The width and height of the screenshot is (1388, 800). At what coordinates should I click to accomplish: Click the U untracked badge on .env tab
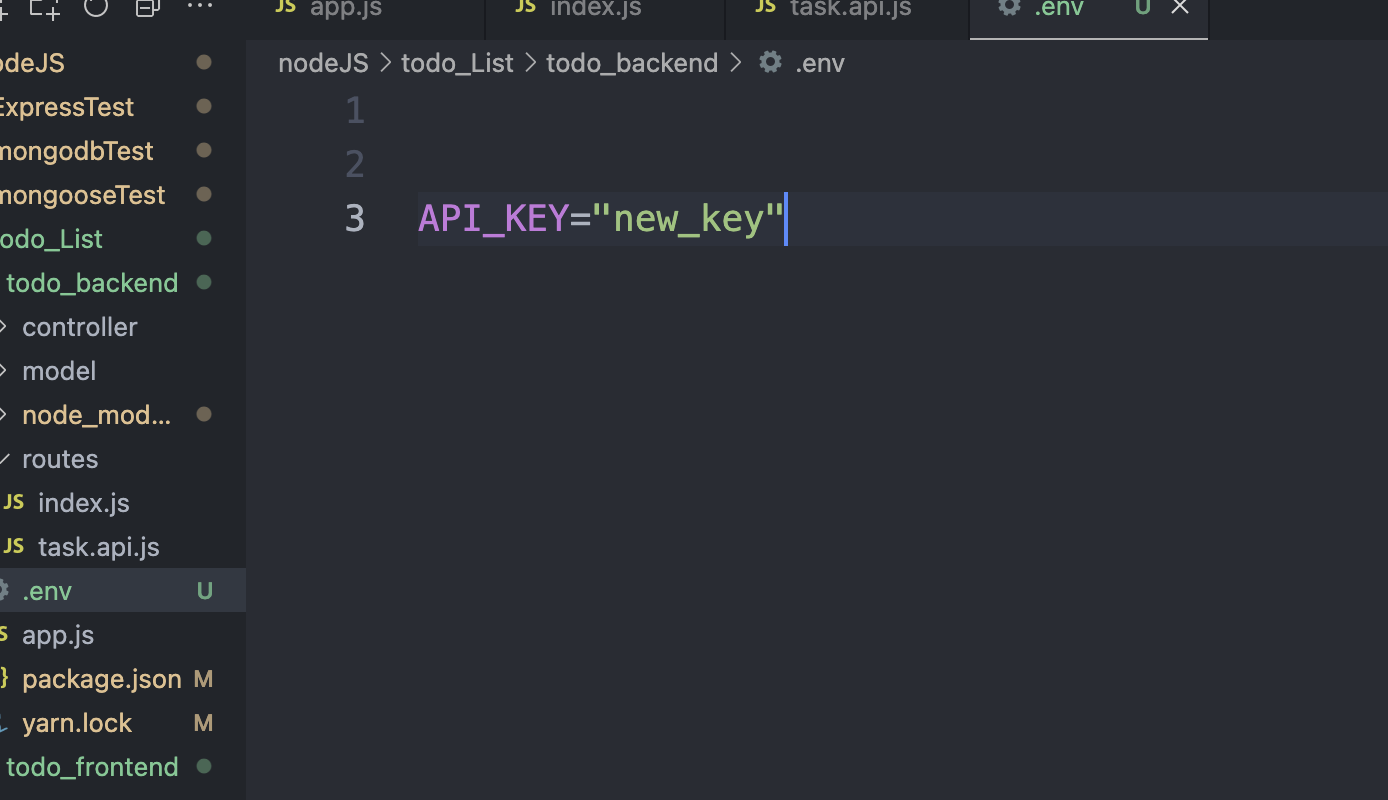pos(1142,8)
